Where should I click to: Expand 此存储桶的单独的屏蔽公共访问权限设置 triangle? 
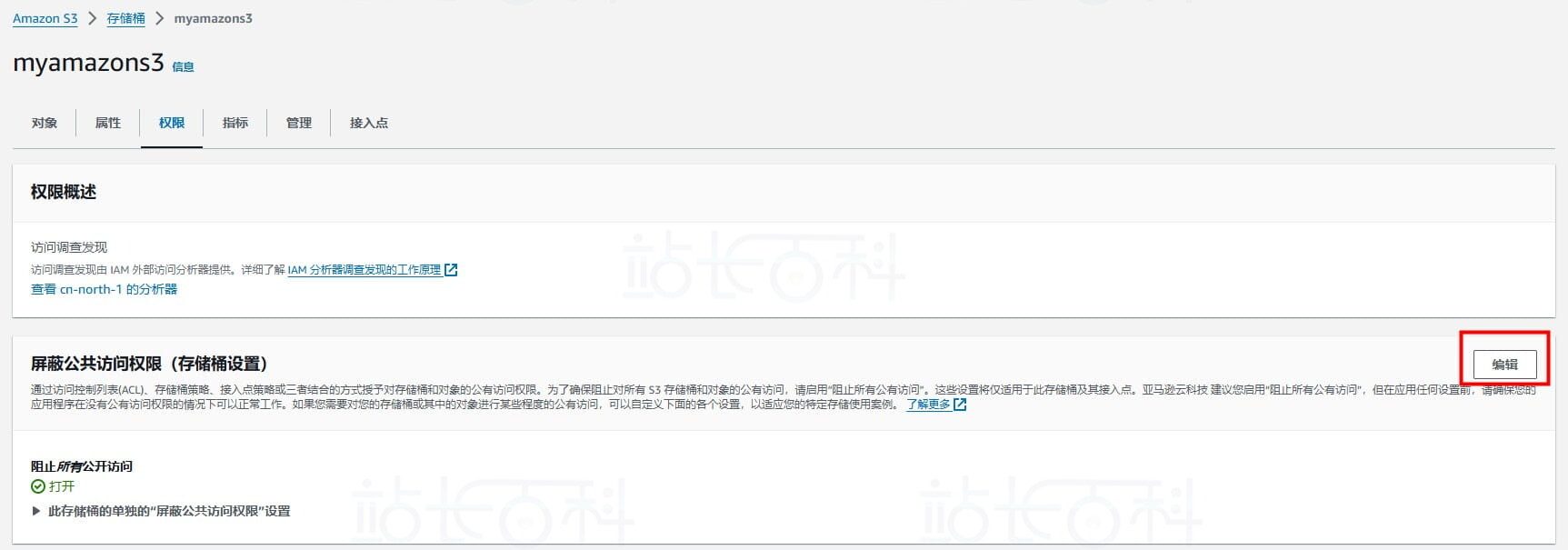pyautogui.click(x=36, y=511)
